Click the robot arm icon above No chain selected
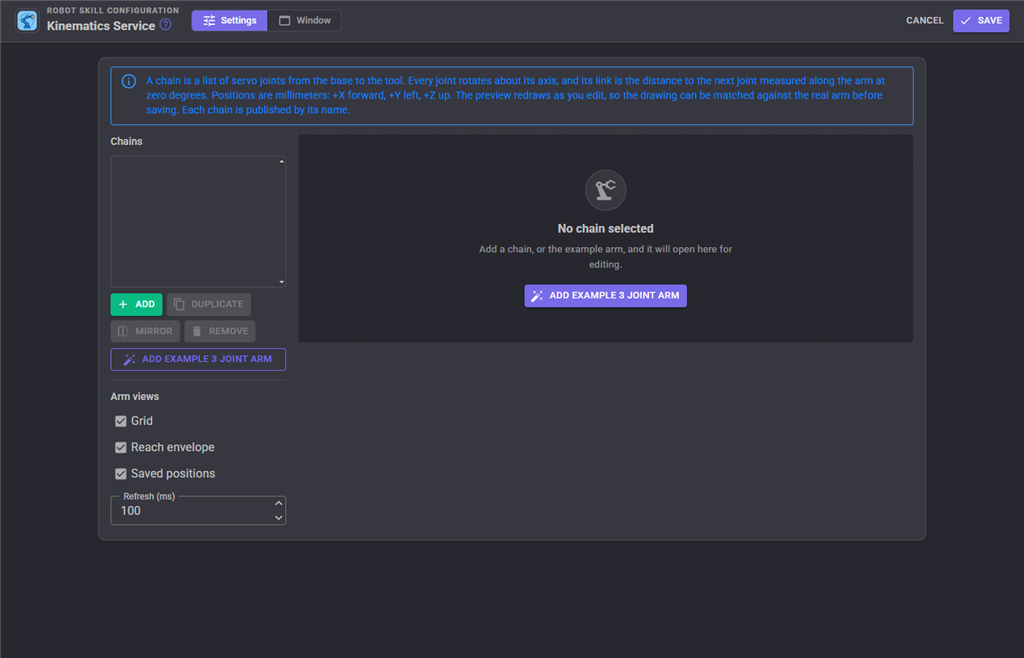 click(x=605, y=190)
